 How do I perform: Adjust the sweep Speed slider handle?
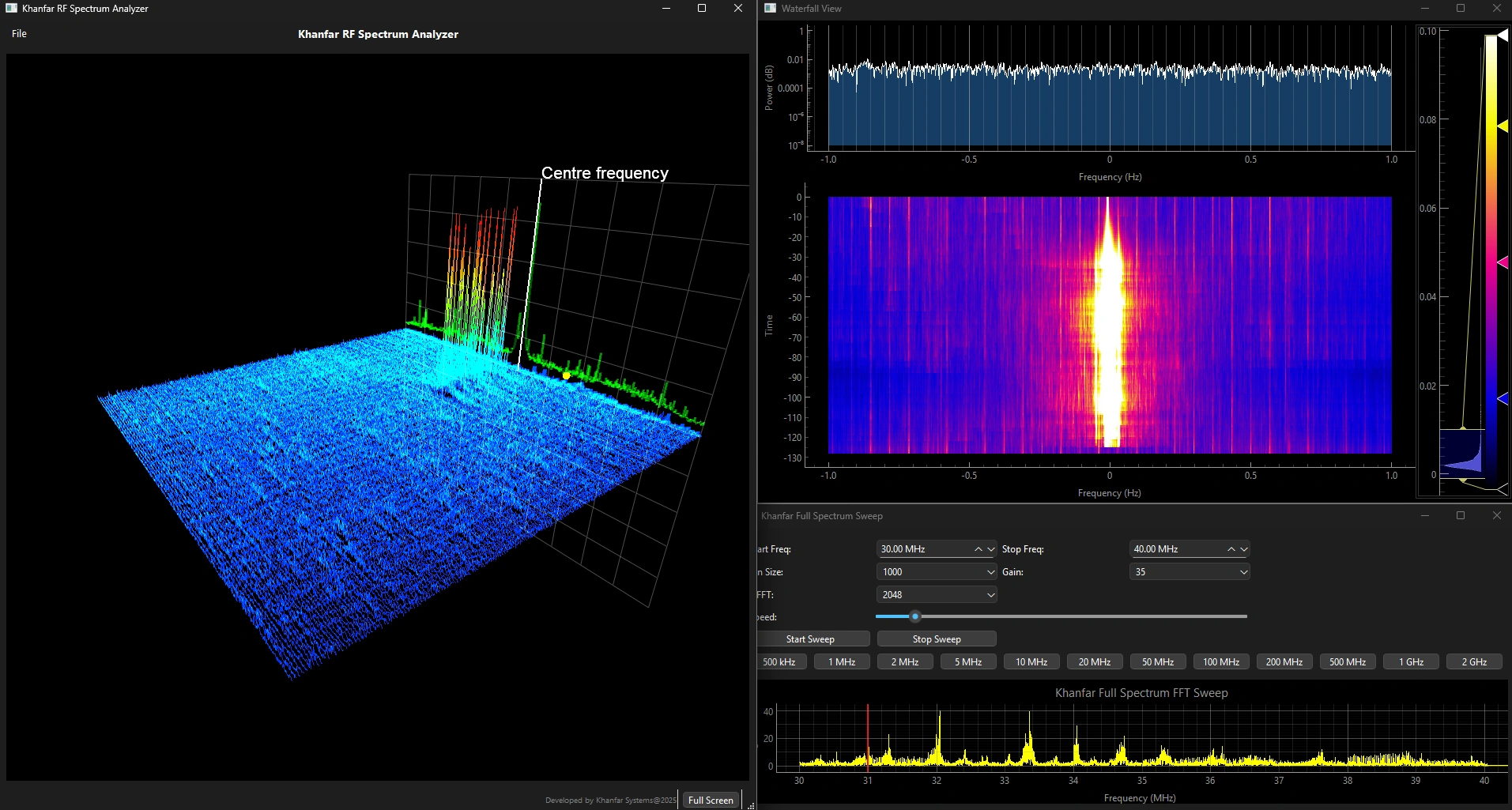click(914, 616)
